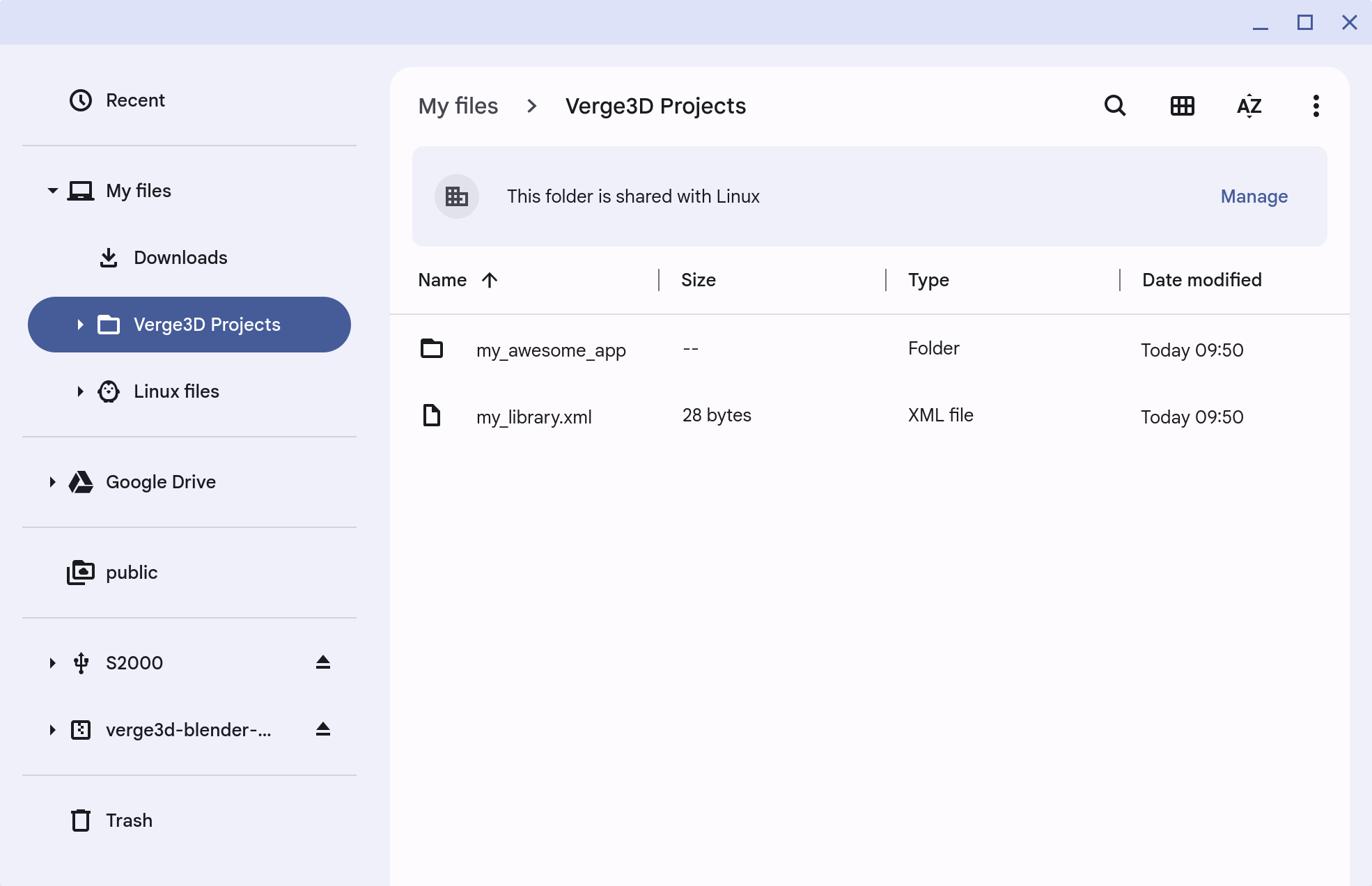Expand the verge3d-blender archive node

click(52, 730)
